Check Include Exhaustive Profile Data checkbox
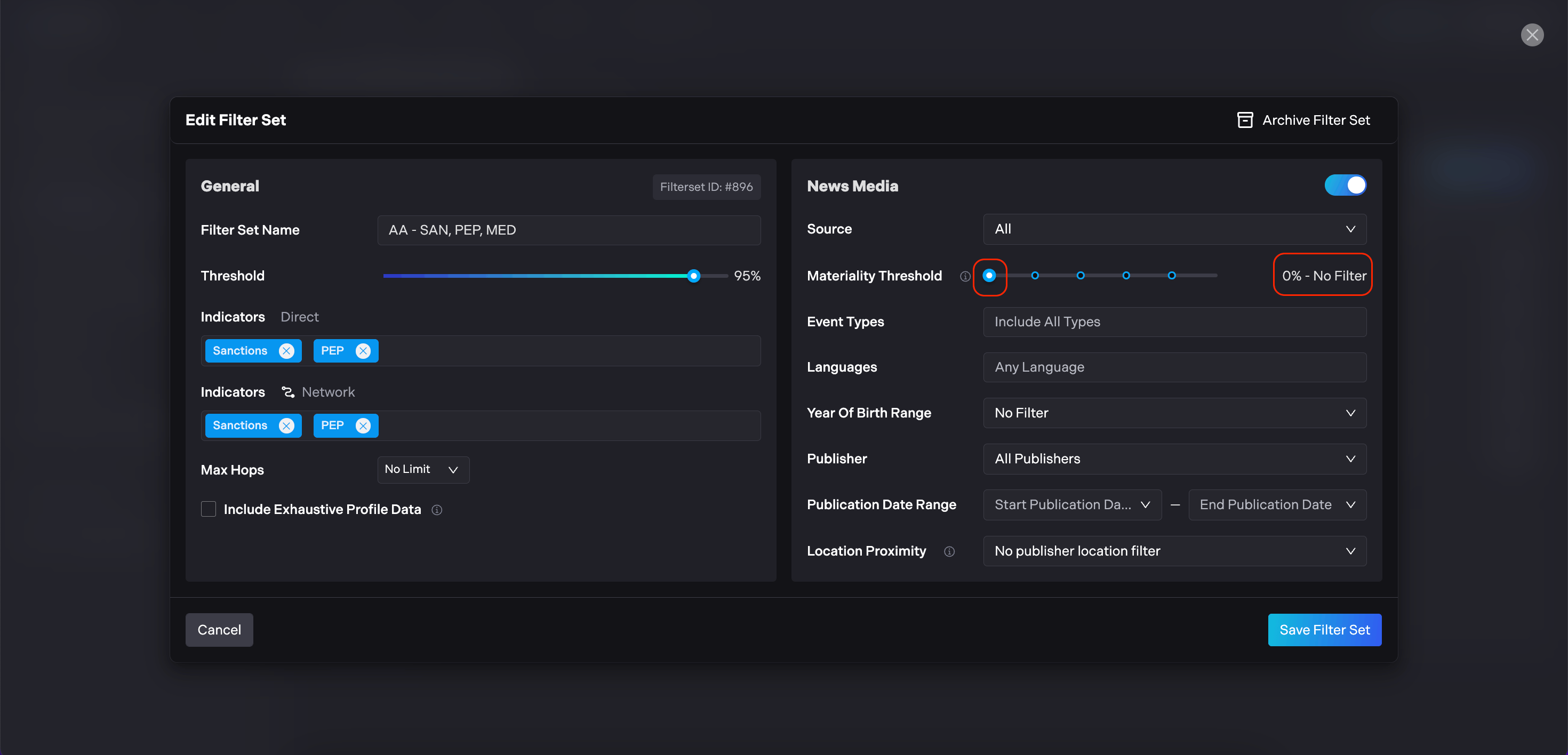Viewport: 1568px width, 755px height. (208, 509)
